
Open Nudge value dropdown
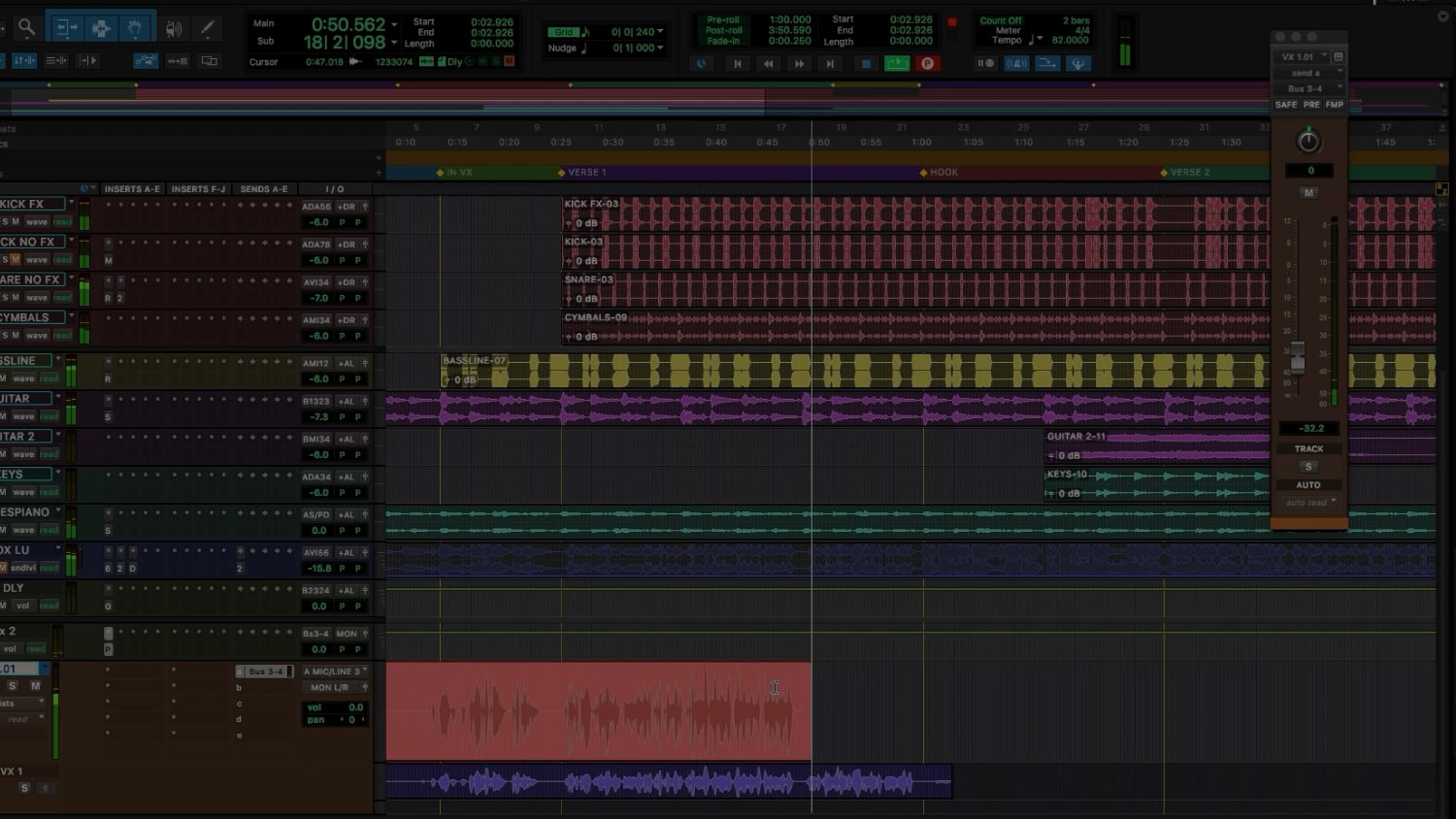pyautogui.click(x=661, y=48)
